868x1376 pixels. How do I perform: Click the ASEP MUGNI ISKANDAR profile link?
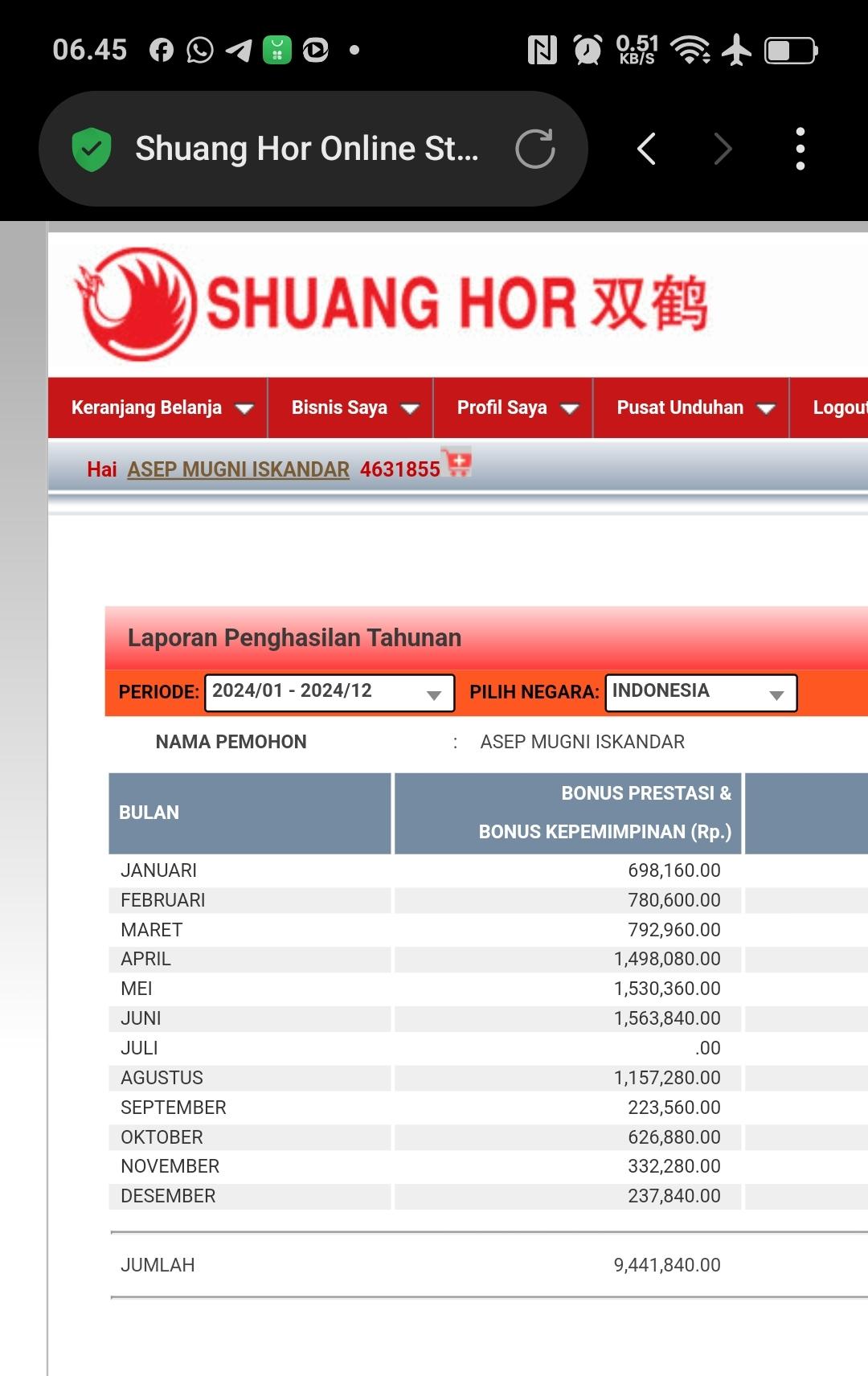click(239, 469)
